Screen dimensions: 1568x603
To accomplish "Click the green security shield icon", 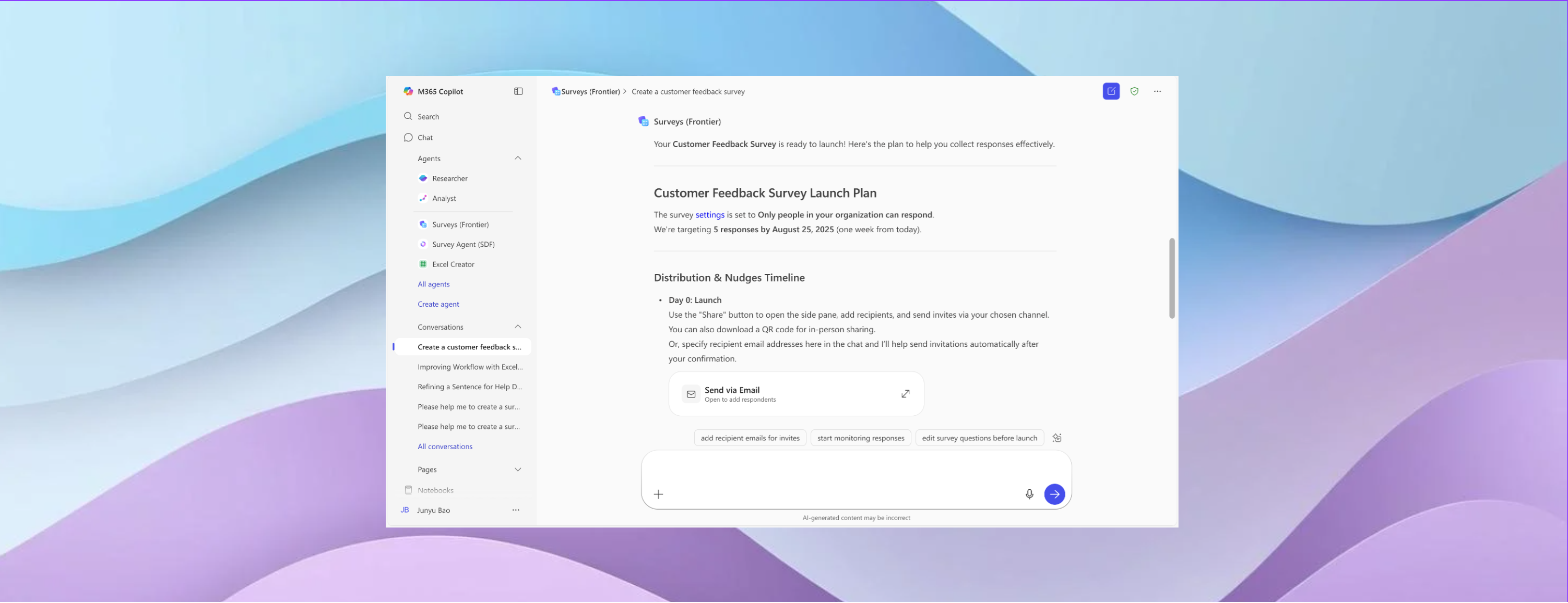I will [1135, 91].
